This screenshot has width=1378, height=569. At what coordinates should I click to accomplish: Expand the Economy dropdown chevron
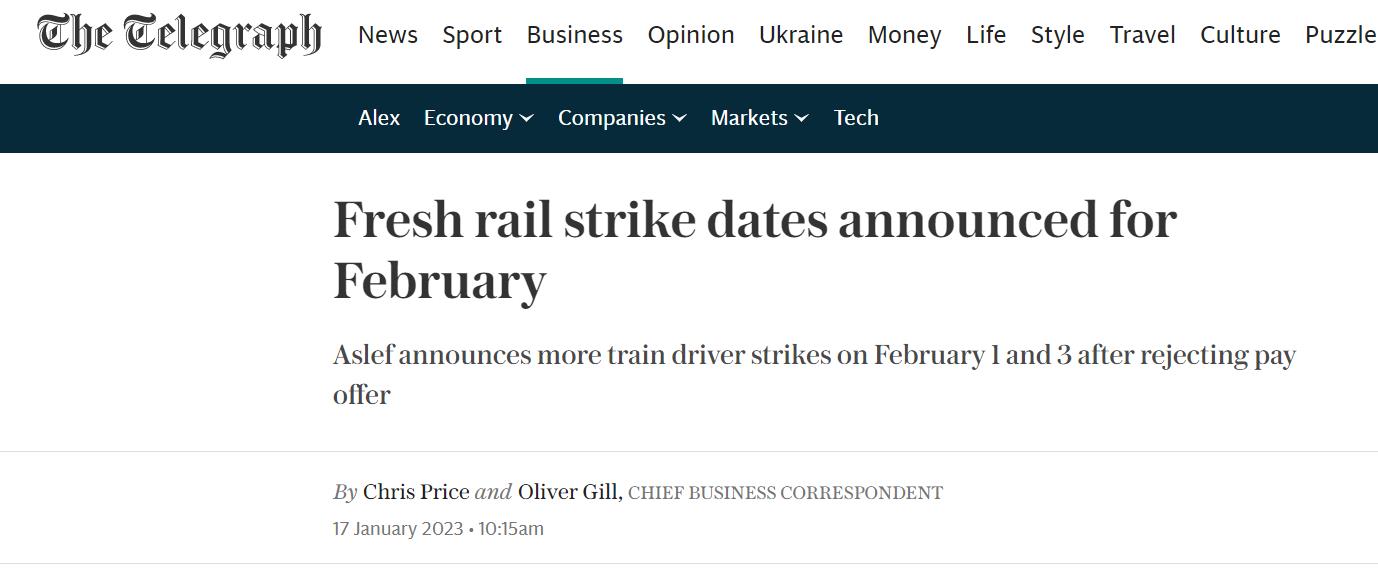pyautogui.click(x=527, y=118)
